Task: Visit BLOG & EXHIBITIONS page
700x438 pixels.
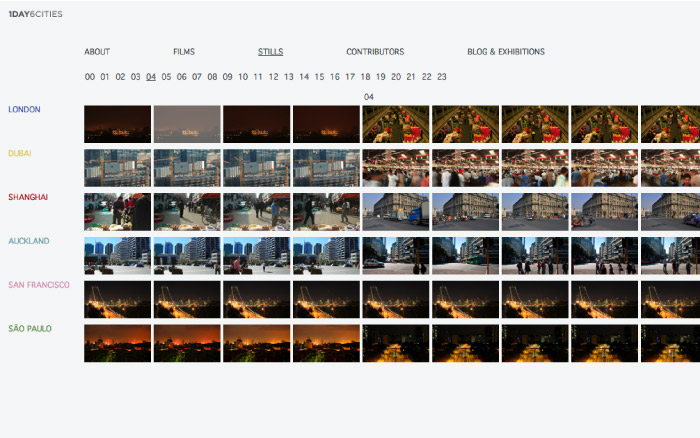Action: click(506, 52)
